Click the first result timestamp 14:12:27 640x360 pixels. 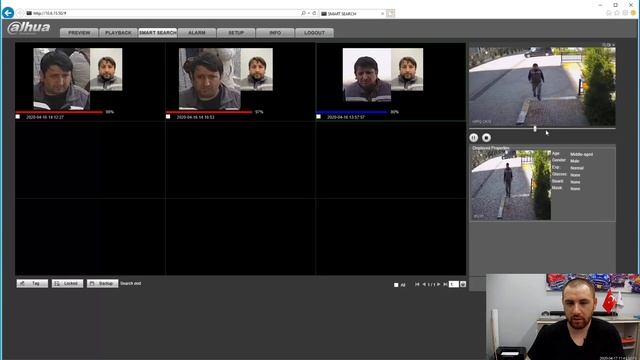(x=45, y=117)
